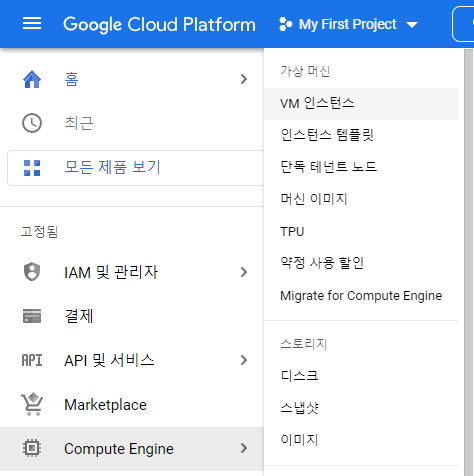Click the Marketplace shopping cart icon
This screenshot has width=474, height=476.
32,404
